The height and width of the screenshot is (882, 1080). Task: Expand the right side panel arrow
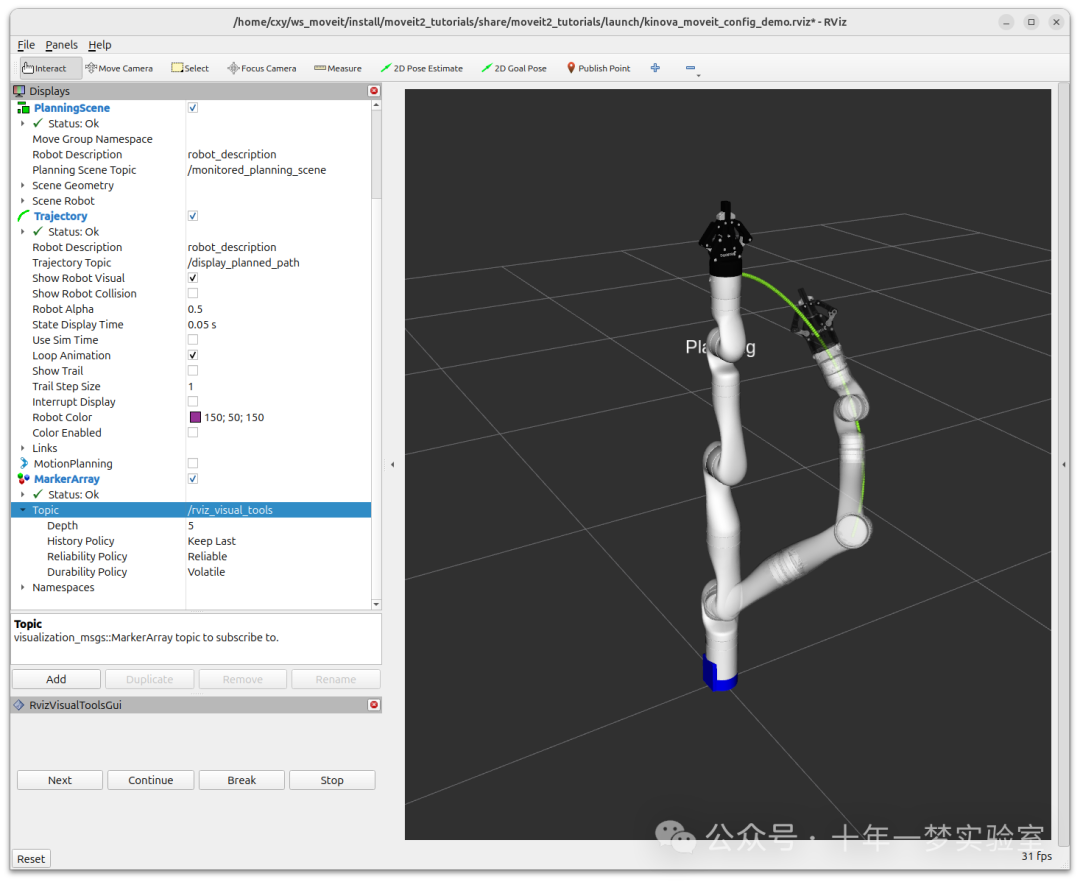pos(1064,465)
